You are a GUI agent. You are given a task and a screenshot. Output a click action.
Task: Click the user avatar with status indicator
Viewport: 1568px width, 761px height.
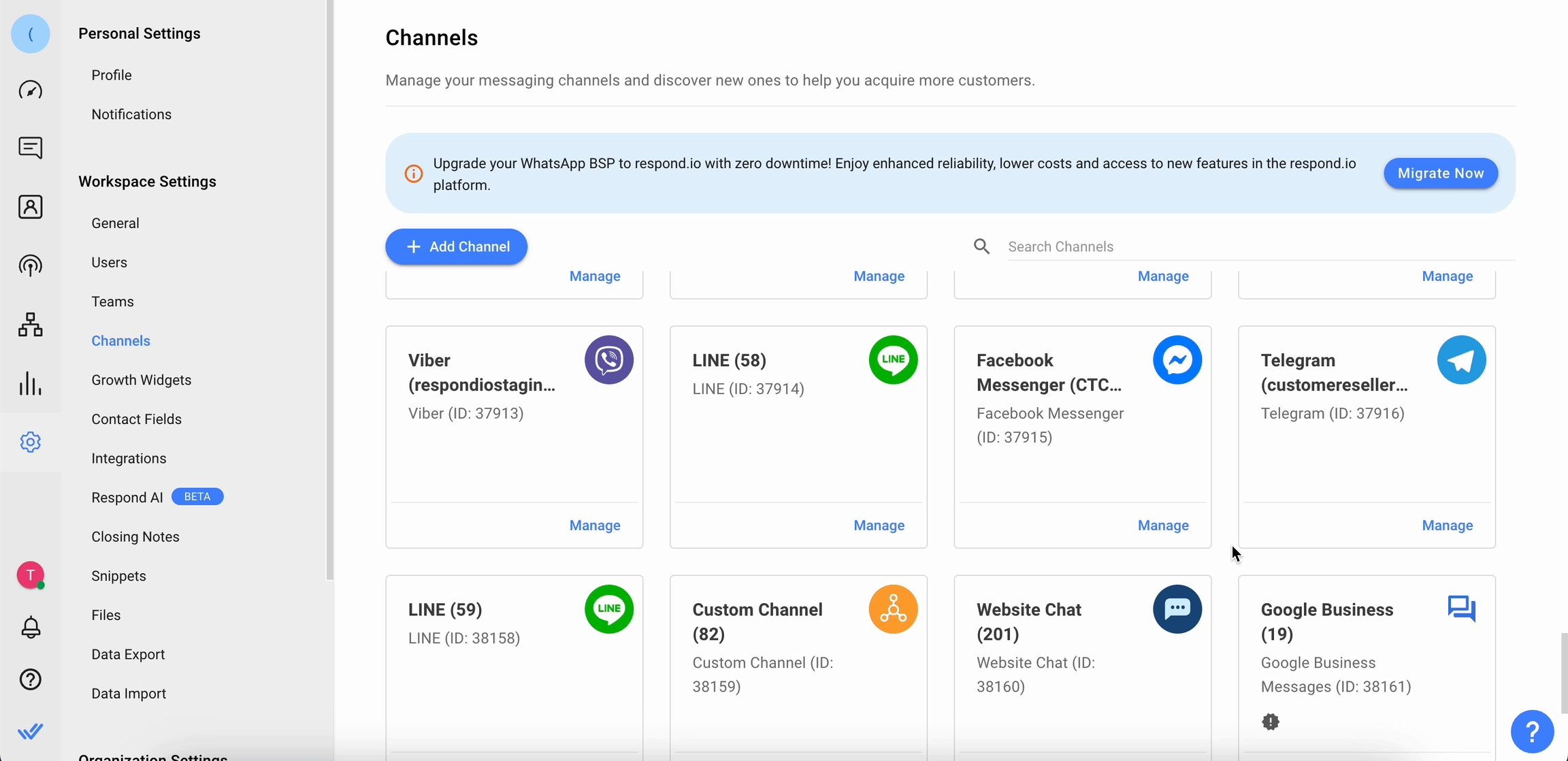pos(30,576)
